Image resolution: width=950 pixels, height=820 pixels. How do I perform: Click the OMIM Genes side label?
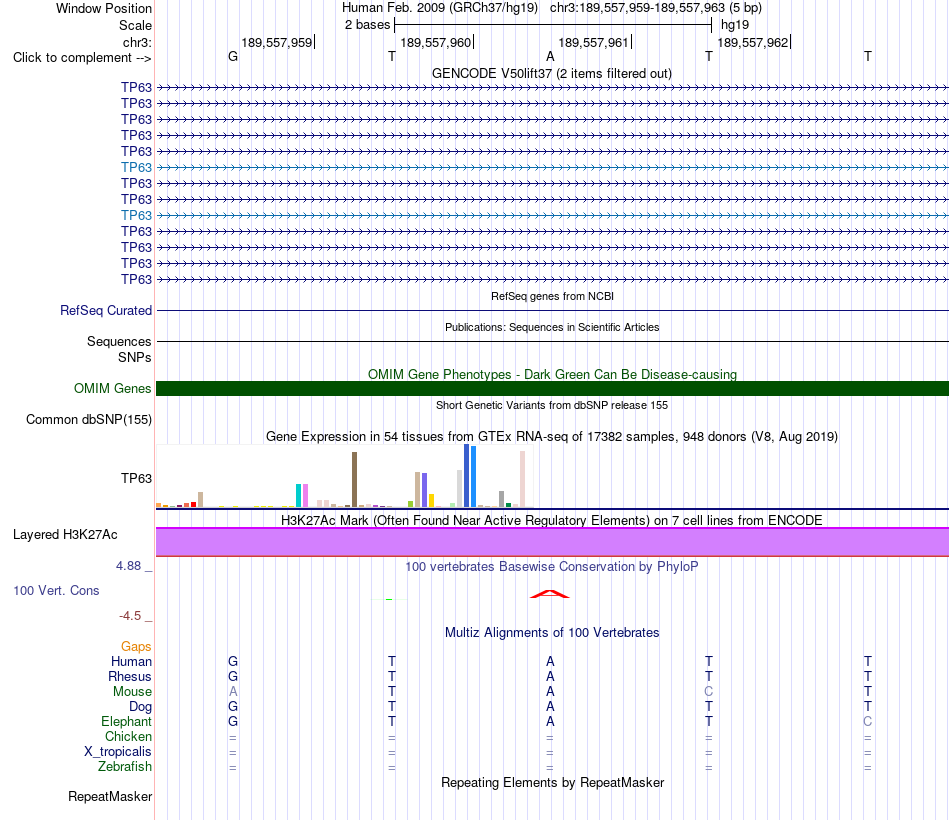coord(113,388)
